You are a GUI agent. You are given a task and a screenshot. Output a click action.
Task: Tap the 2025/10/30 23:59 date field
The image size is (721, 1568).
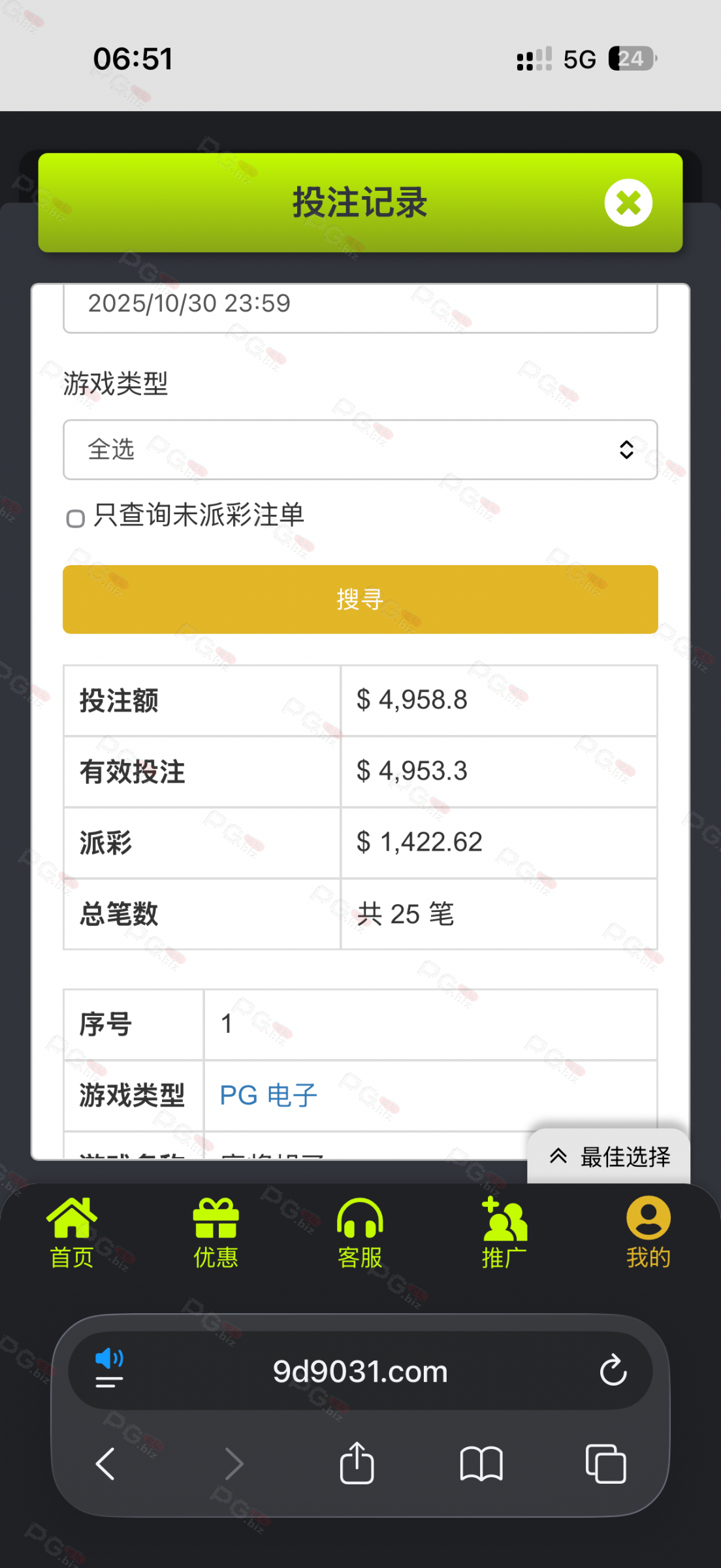point(360,306)
